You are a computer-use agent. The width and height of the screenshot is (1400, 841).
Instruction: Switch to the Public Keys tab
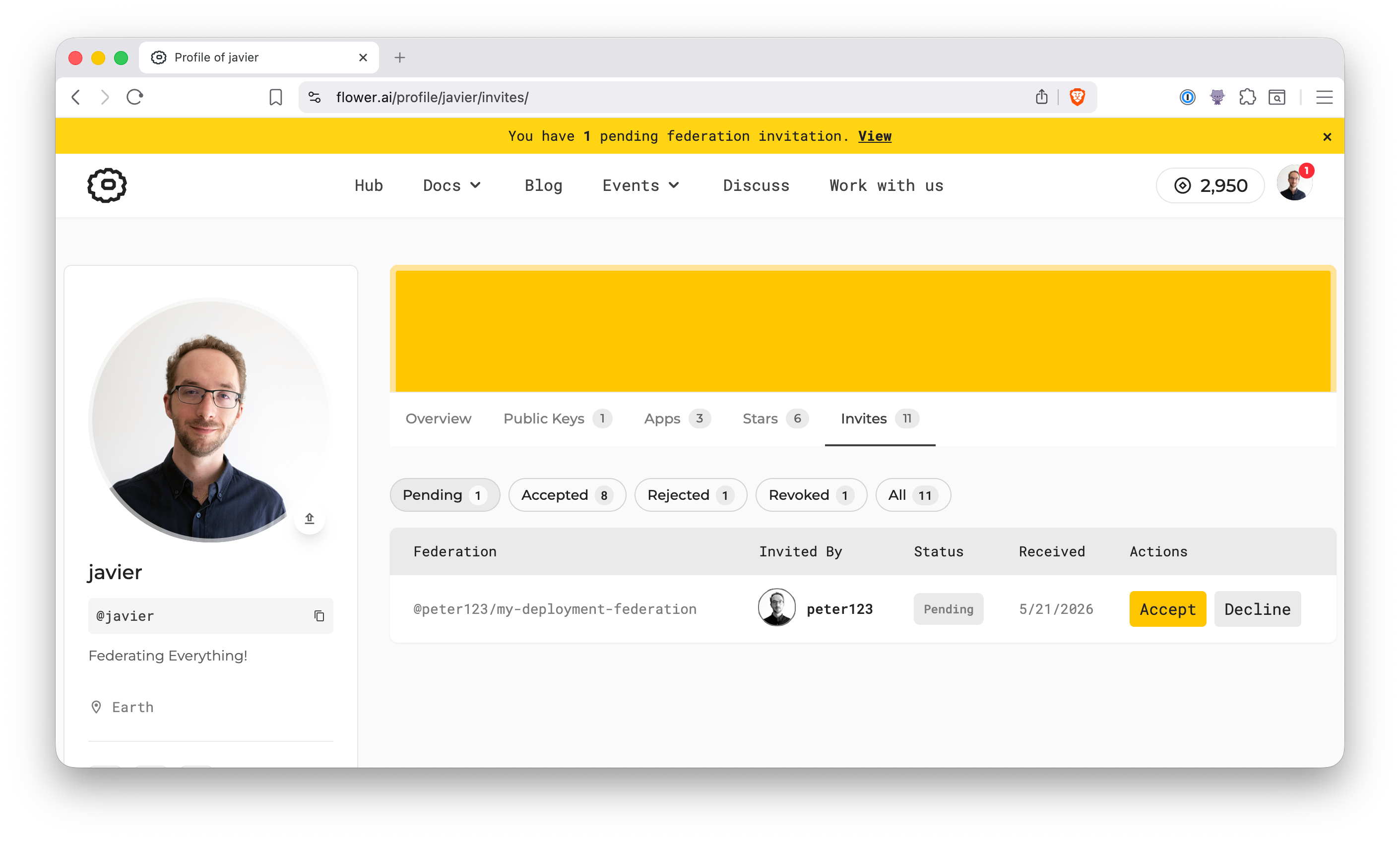(x=557, y=418)
